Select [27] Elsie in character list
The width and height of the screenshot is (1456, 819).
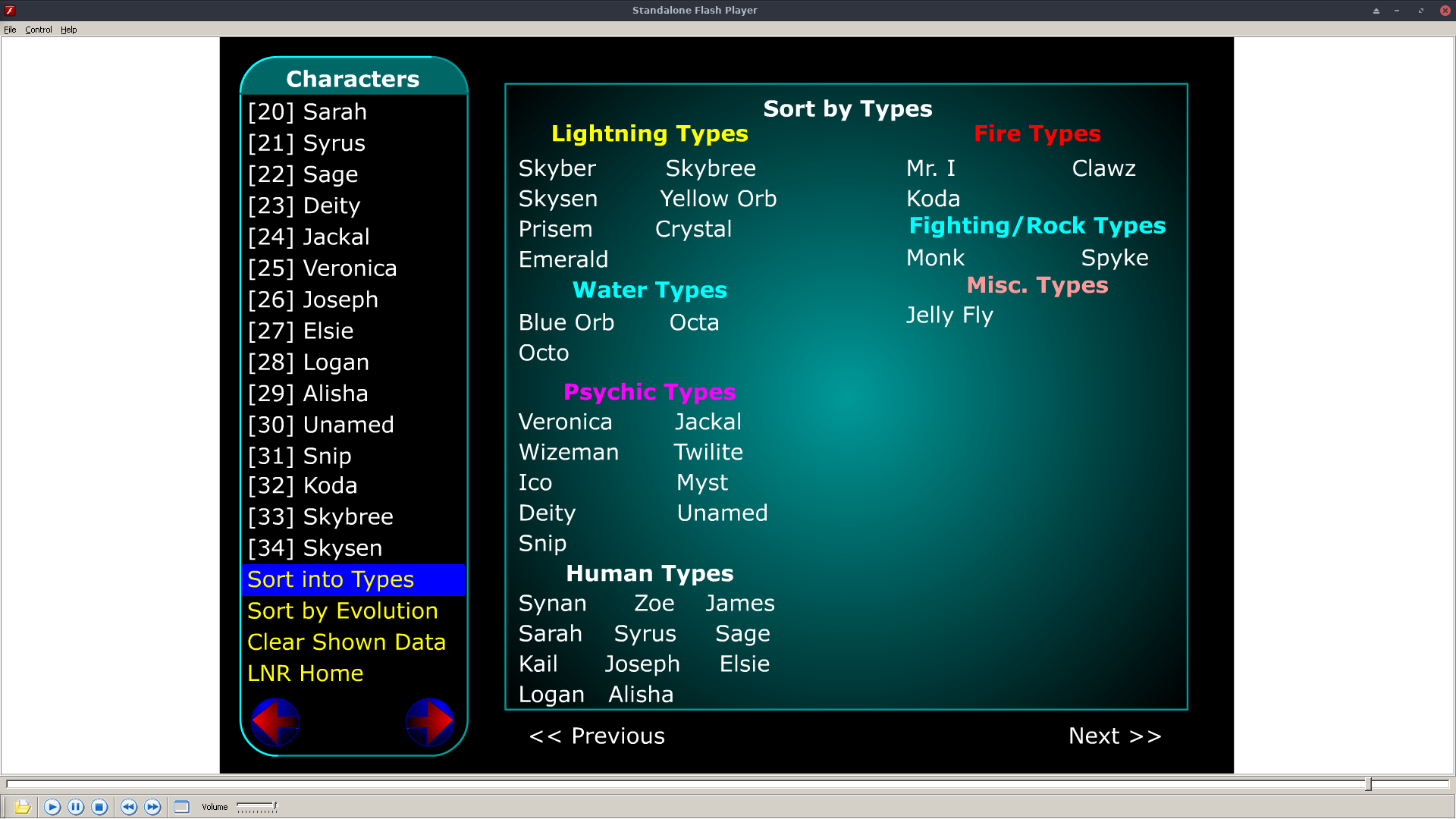pos(300,331)
